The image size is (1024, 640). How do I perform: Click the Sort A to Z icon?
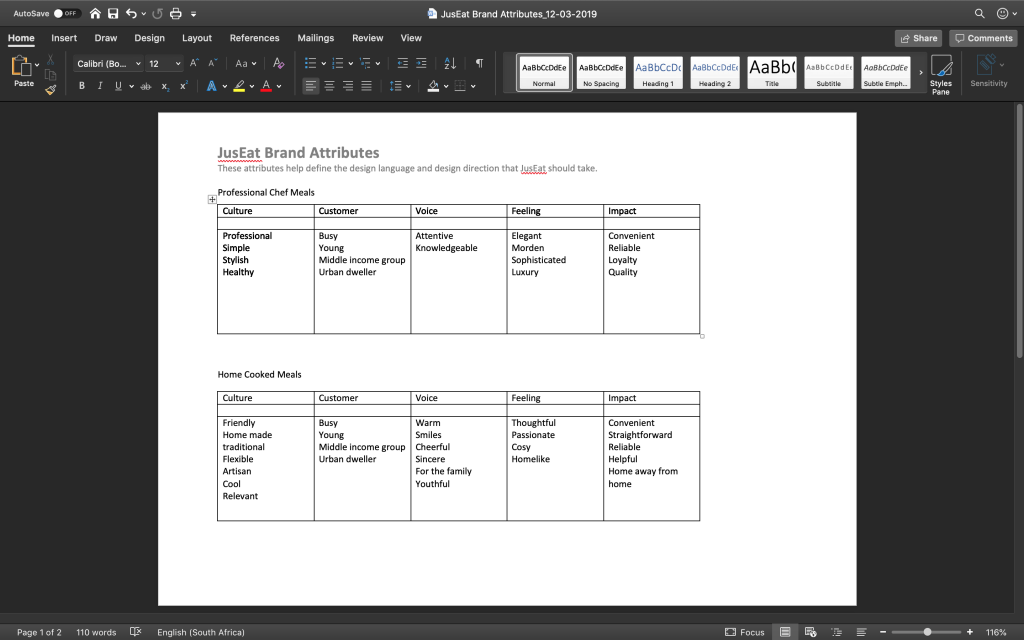[450, 63]
